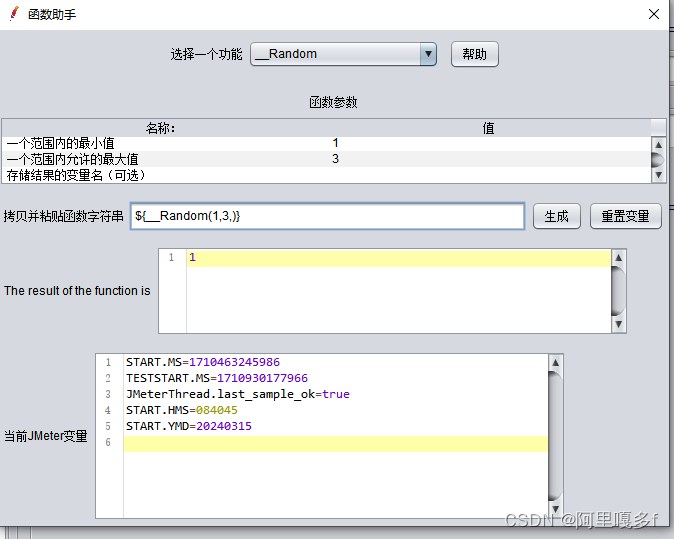This screenshot has height=539, width=674.
Task: Click JMeter variables scrollbar thumb
Action: tap(555, 436)
